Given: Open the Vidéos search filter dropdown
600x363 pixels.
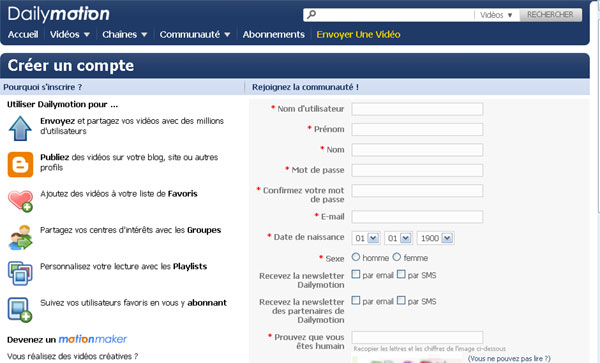Looking at the screenshot, I should (x=496, y=15).
